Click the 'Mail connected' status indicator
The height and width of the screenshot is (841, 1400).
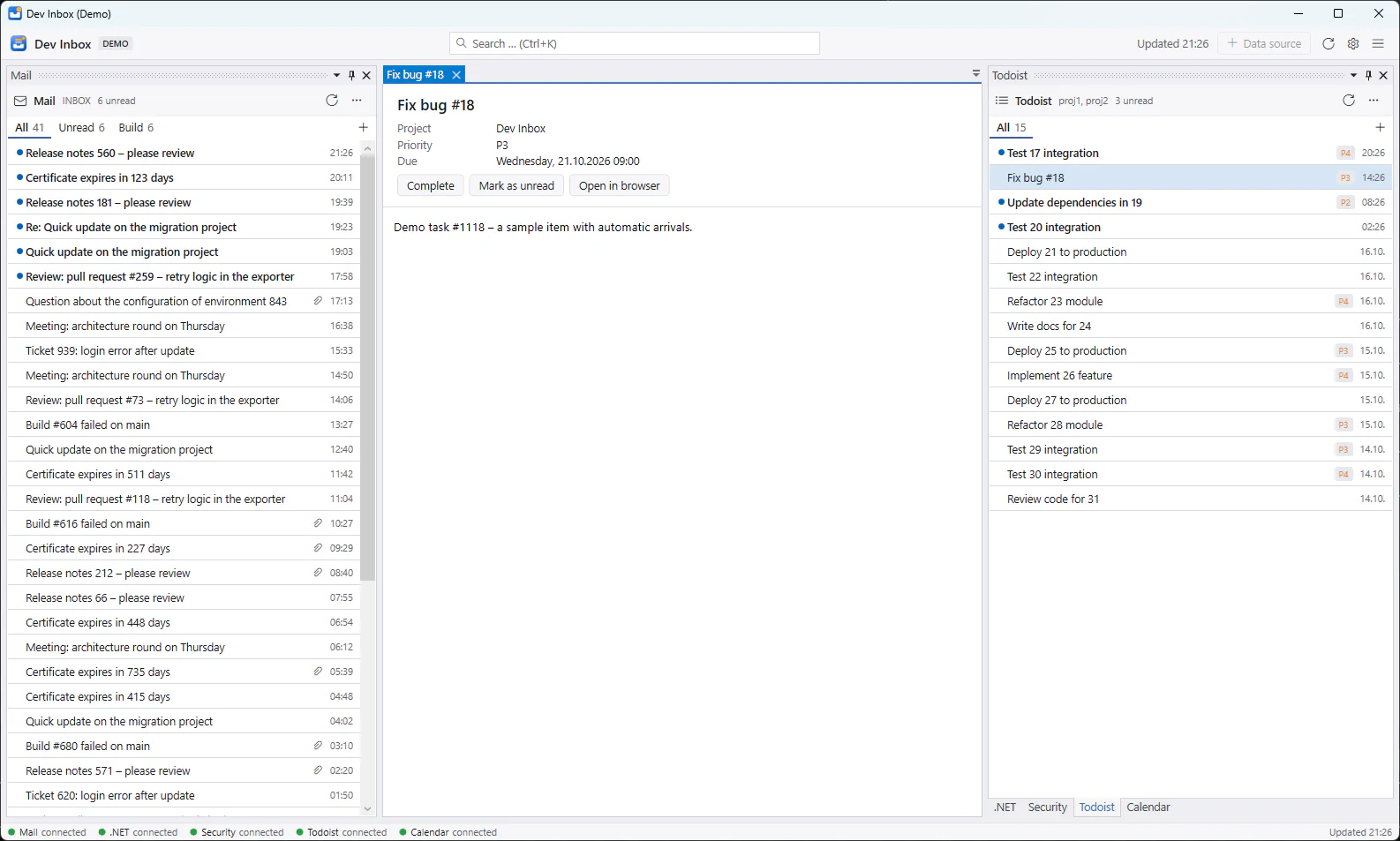point(47,832)
